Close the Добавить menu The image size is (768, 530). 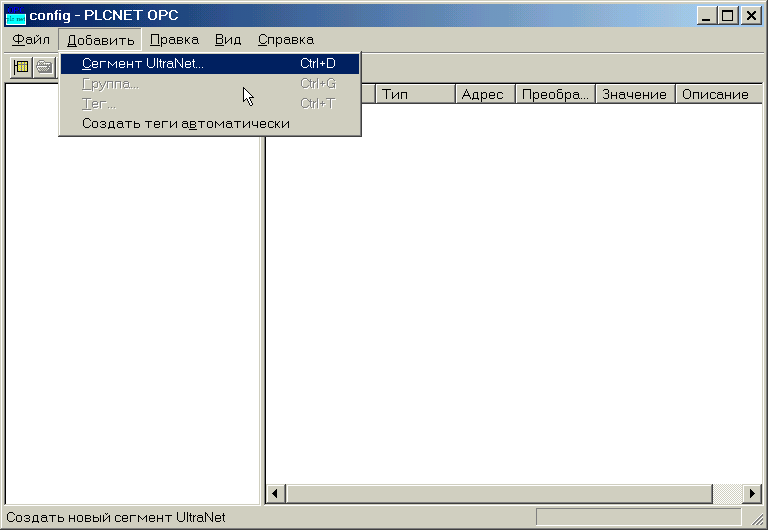[100, 40]
